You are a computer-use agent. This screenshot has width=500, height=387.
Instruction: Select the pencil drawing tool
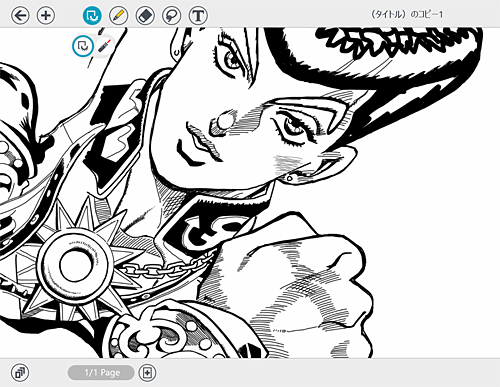(x=118, y=15)
